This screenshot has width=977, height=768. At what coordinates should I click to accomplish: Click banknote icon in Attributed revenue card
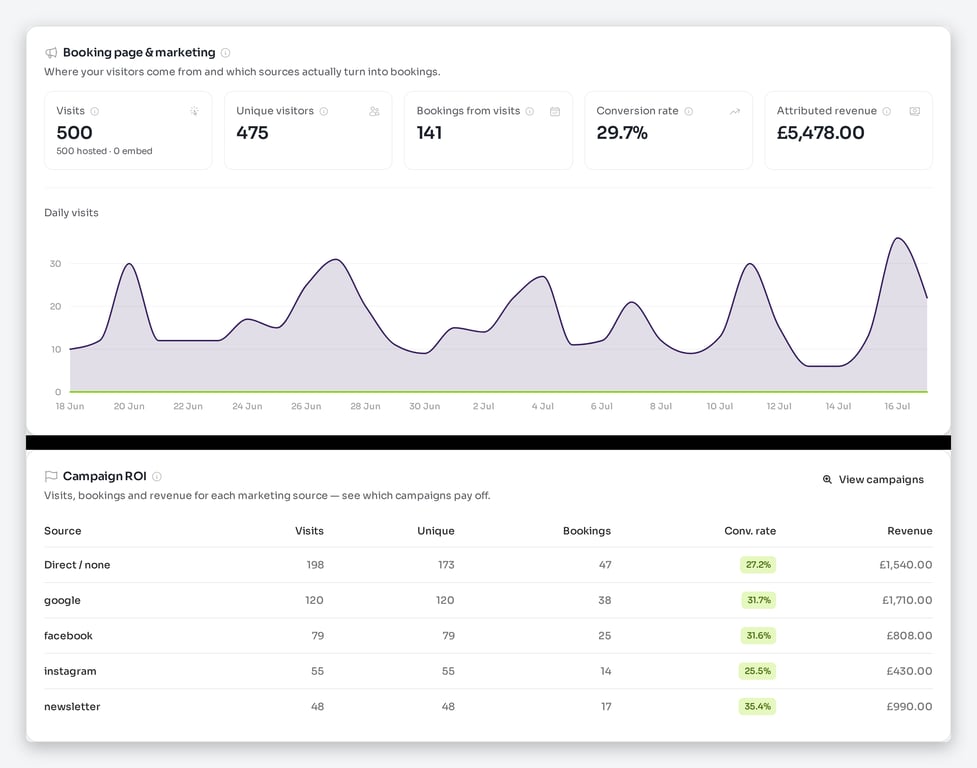[x=915, y=111]
